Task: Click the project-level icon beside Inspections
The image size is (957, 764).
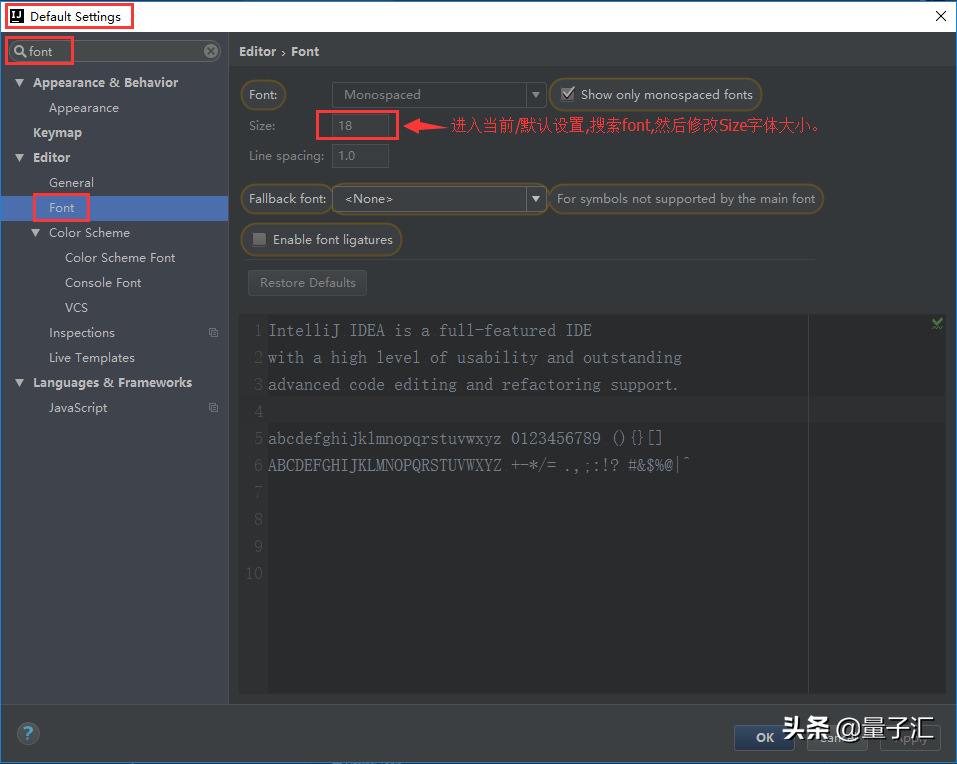Action: tap(214, 333)
